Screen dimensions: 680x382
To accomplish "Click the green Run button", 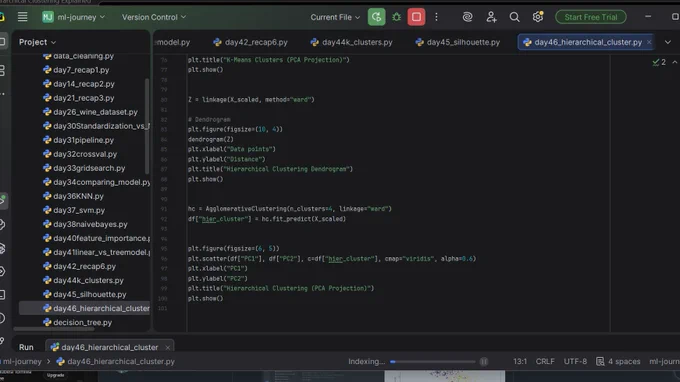I will (376, 17).
